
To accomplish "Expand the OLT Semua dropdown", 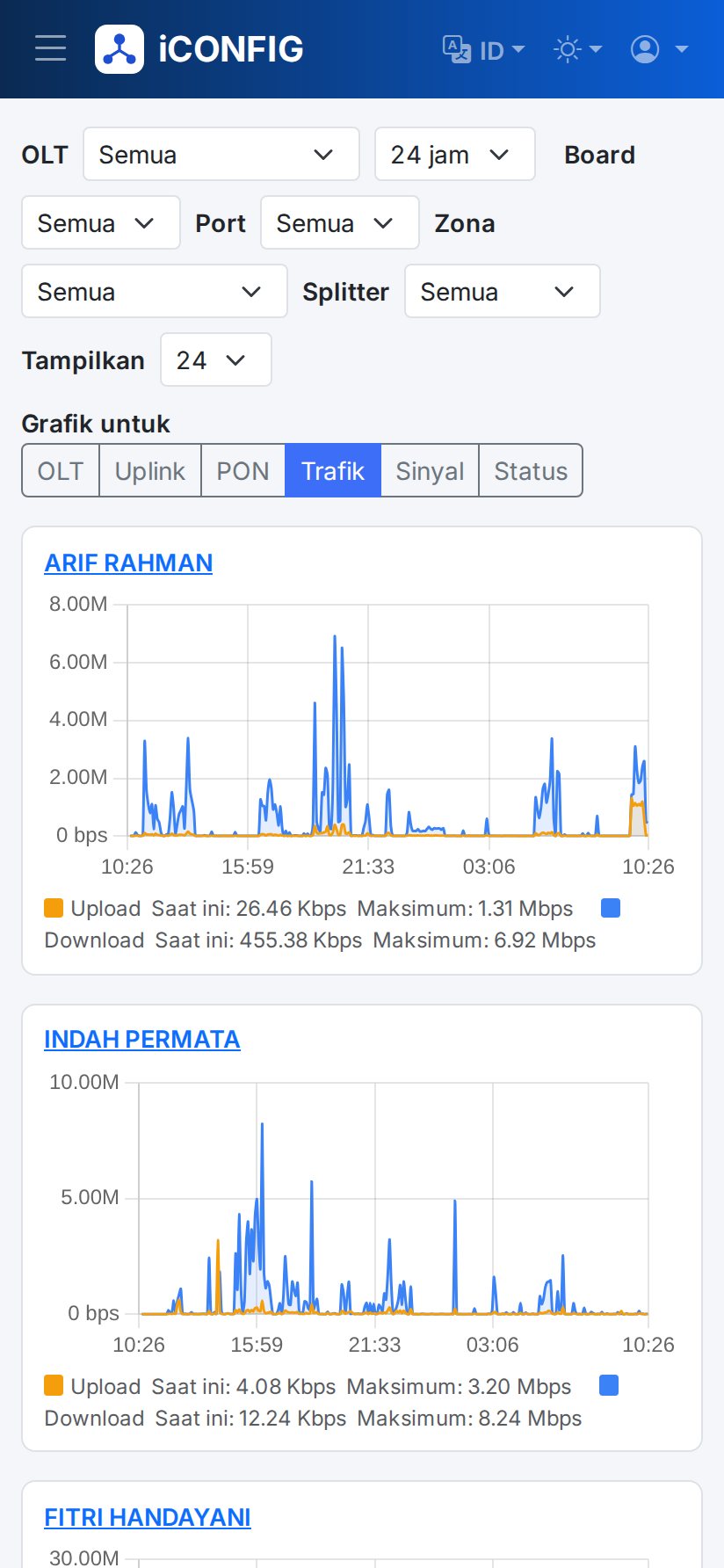I will point(221,154).
